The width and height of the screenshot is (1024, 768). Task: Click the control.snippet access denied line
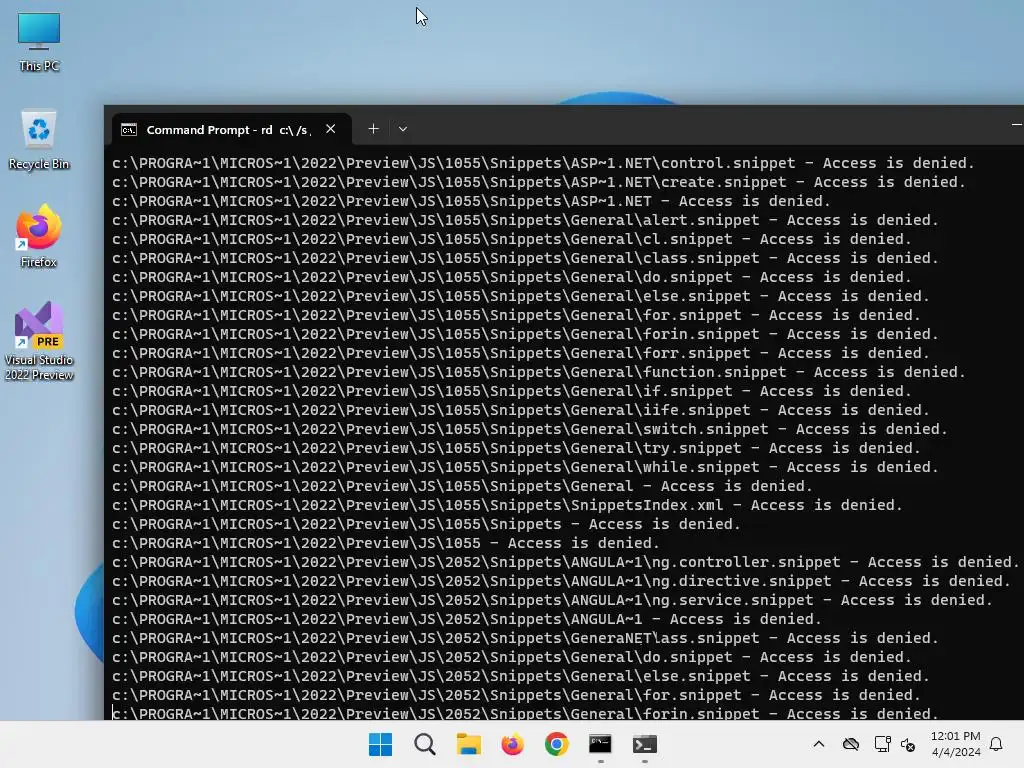point(543,163)
